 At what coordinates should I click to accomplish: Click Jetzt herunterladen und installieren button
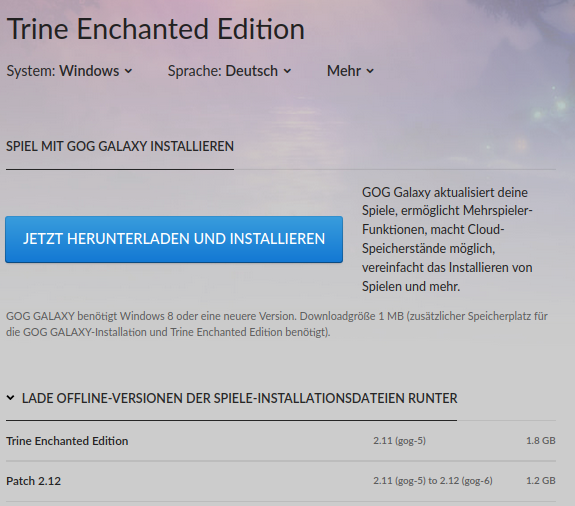point(174,239)
